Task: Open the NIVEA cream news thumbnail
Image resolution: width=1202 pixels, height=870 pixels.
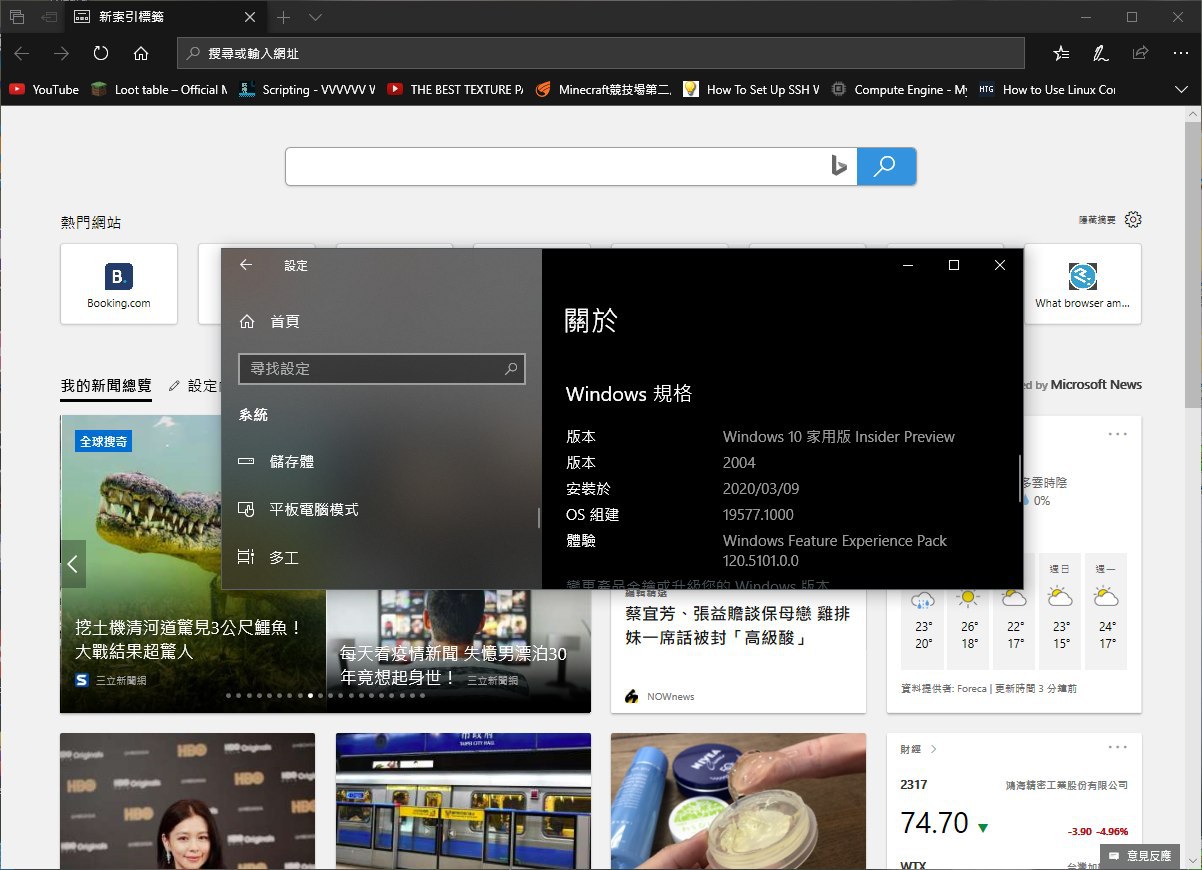Action: (738, 801)
